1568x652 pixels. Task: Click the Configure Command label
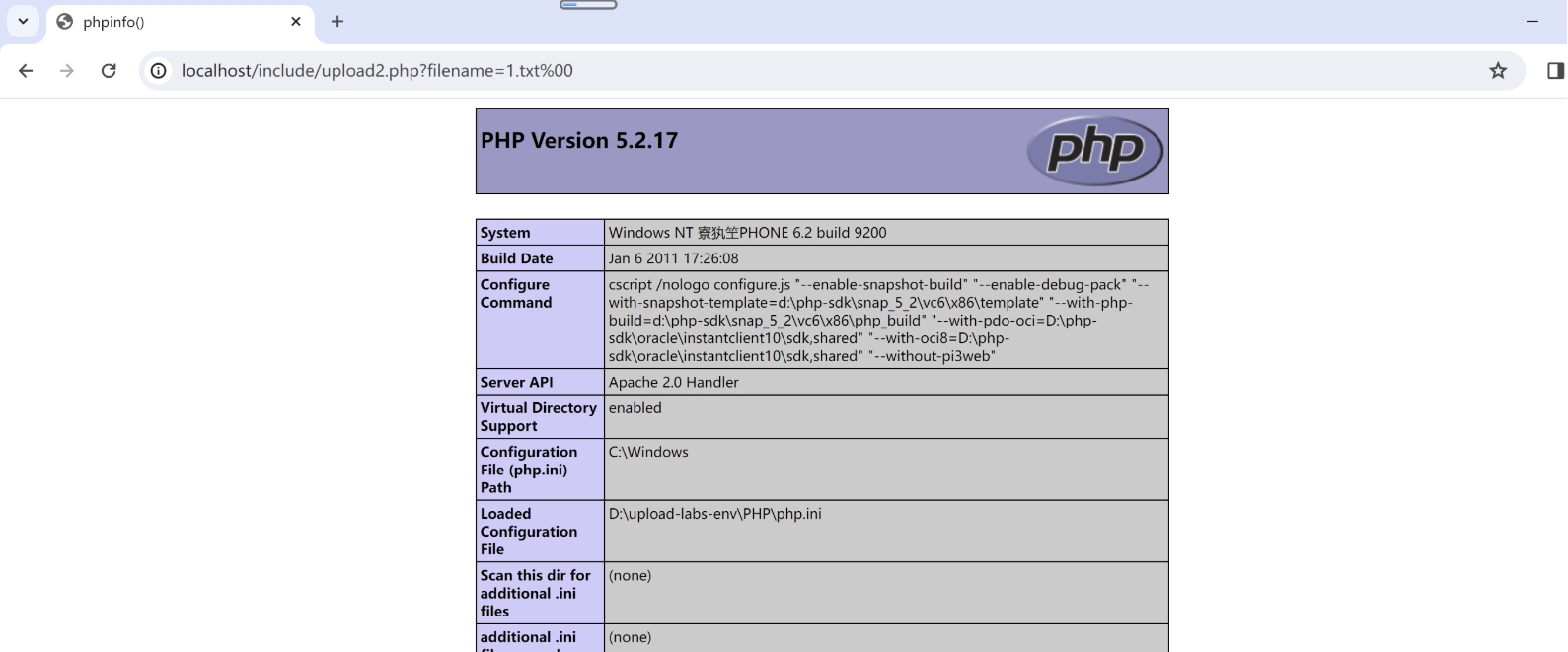516,294
